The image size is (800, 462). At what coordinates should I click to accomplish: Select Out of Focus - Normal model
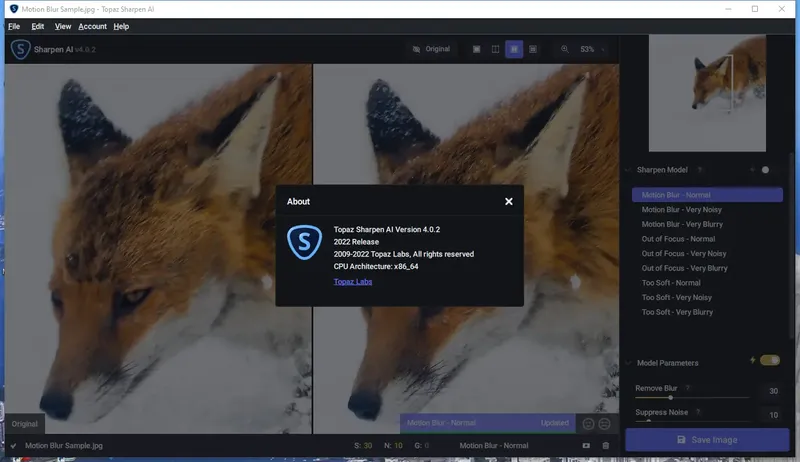(x=707, y=239)
